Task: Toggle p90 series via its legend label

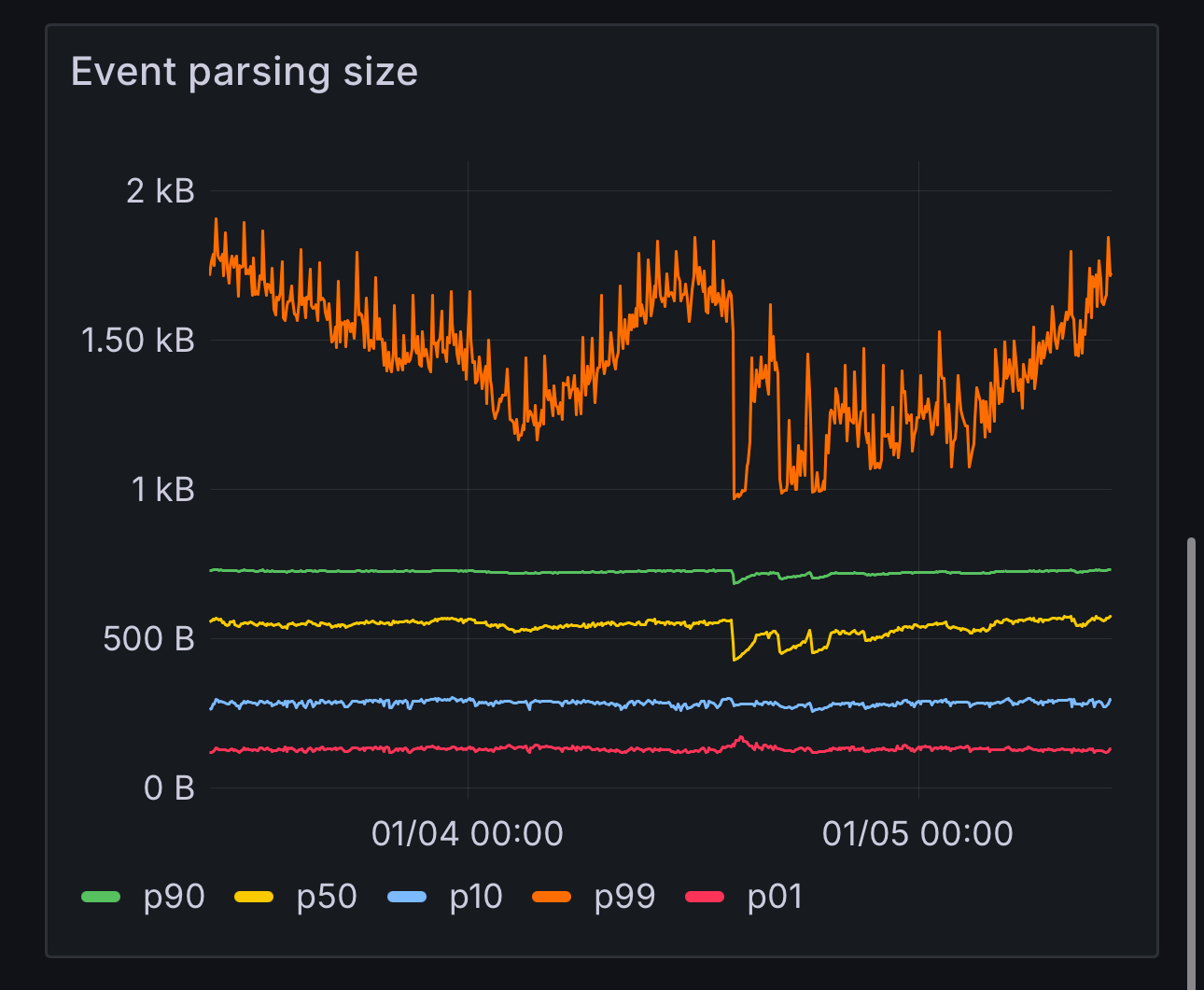Action: (x=174, y=897)
